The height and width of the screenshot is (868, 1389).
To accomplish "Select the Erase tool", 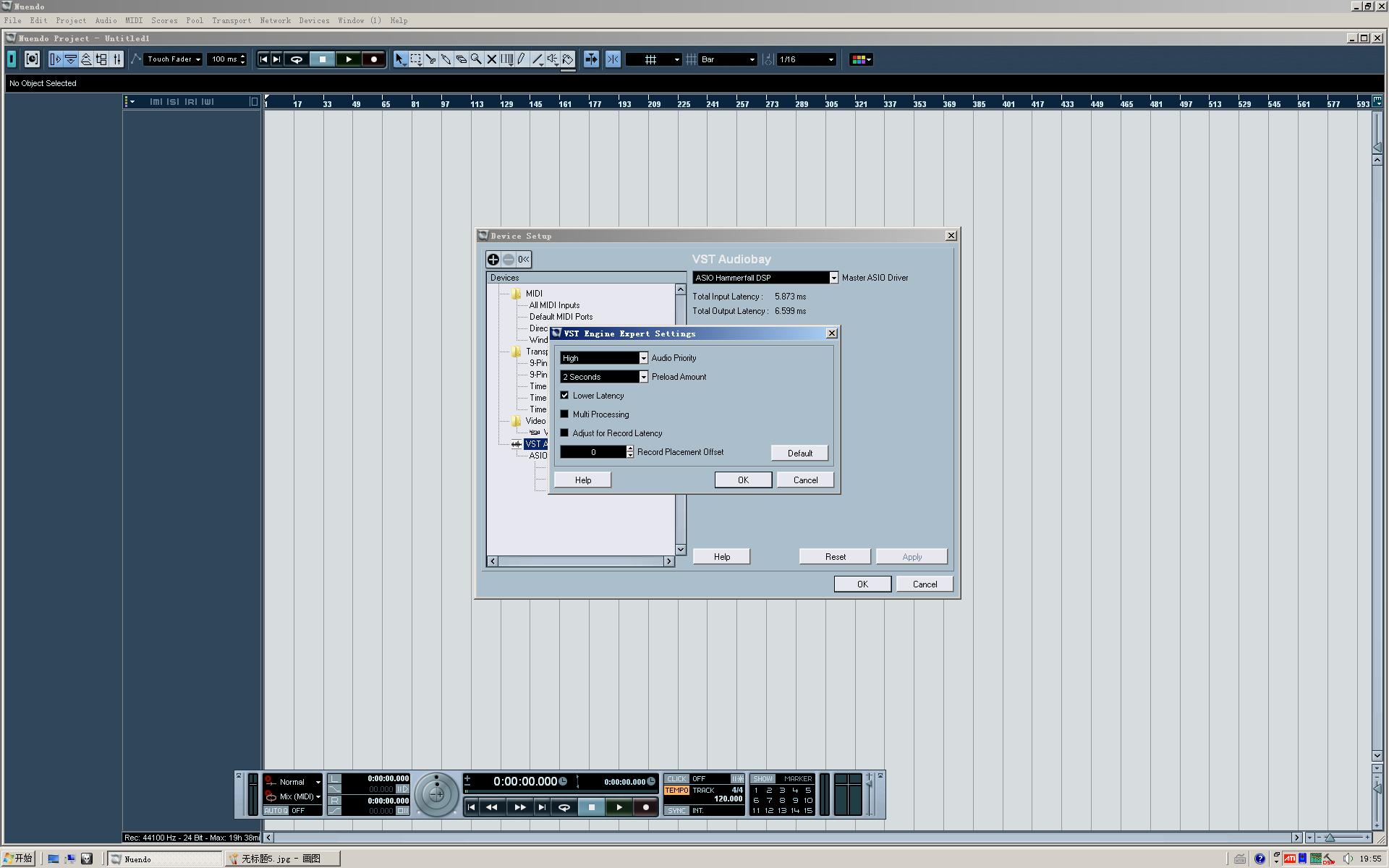I will pos(461,59).
